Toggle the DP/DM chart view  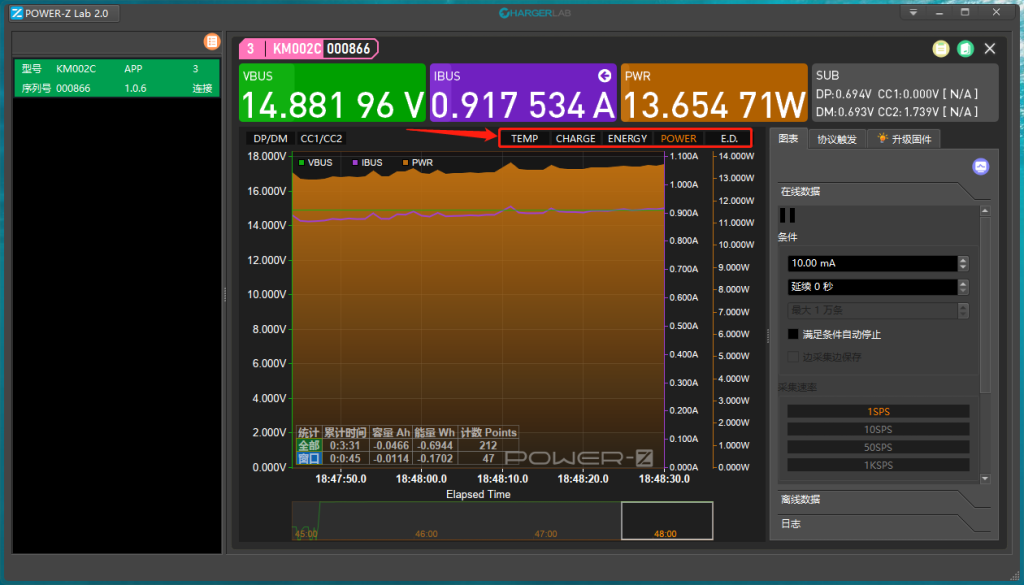pyautogui.click(x=270, y=138)
